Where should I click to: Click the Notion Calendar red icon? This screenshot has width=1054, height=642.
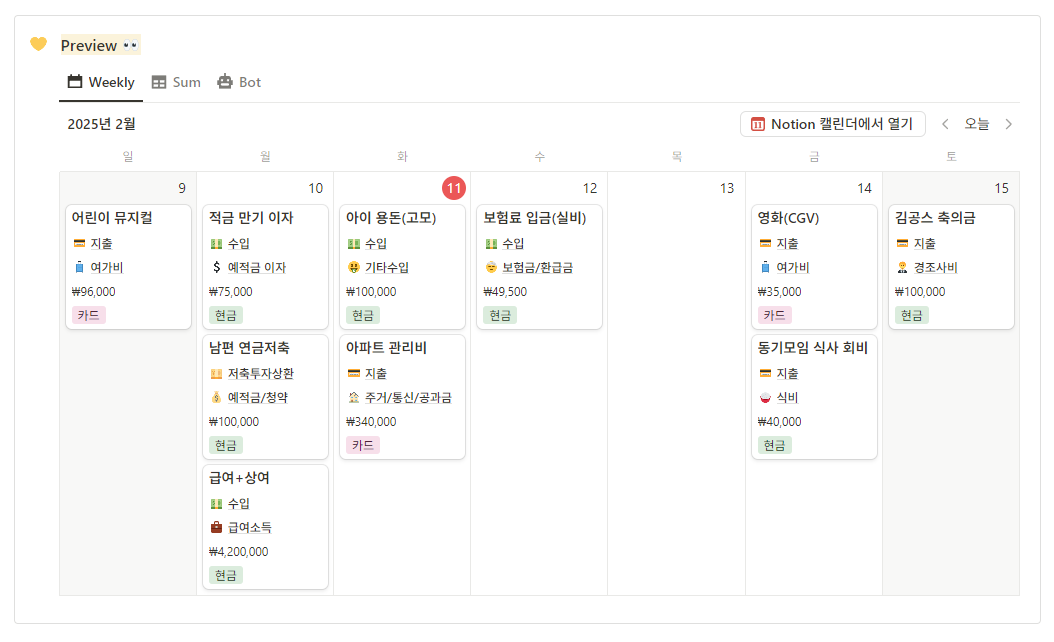(x=758, y=124)
